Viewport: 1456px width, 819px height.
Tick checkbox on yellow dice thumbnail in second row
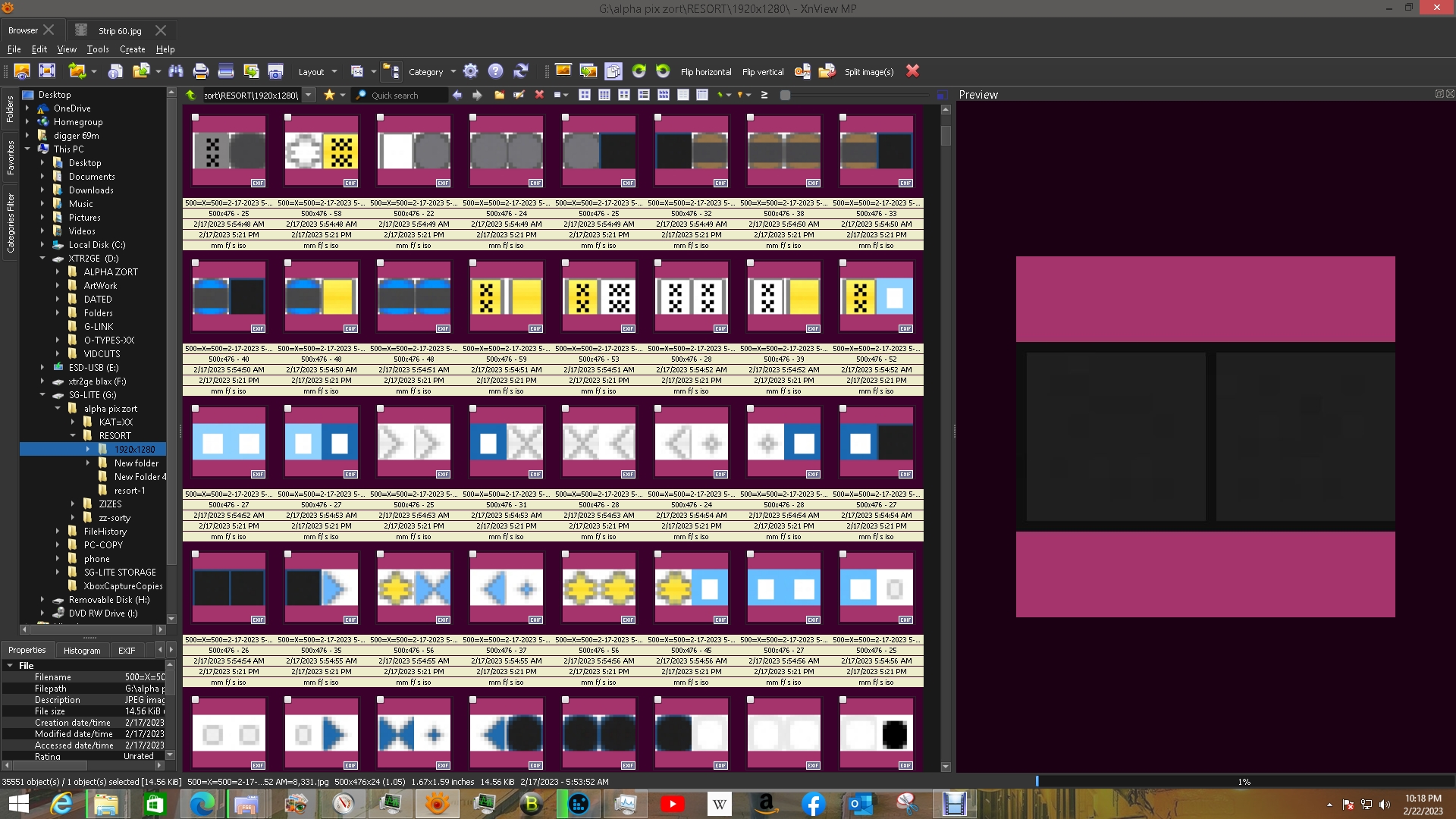pyautogui.click(x=473, y=263)
